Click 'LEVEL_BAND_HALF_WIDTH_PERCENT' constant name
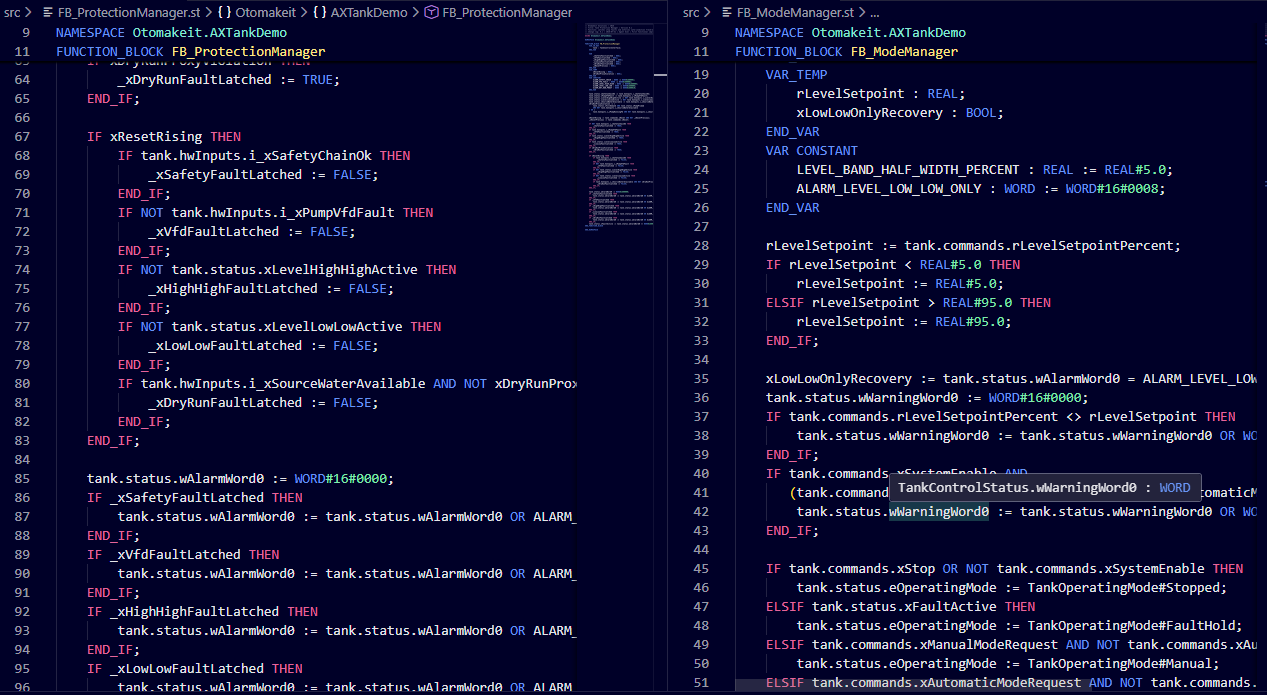The image size is (1267, 695). coord(908,169)
